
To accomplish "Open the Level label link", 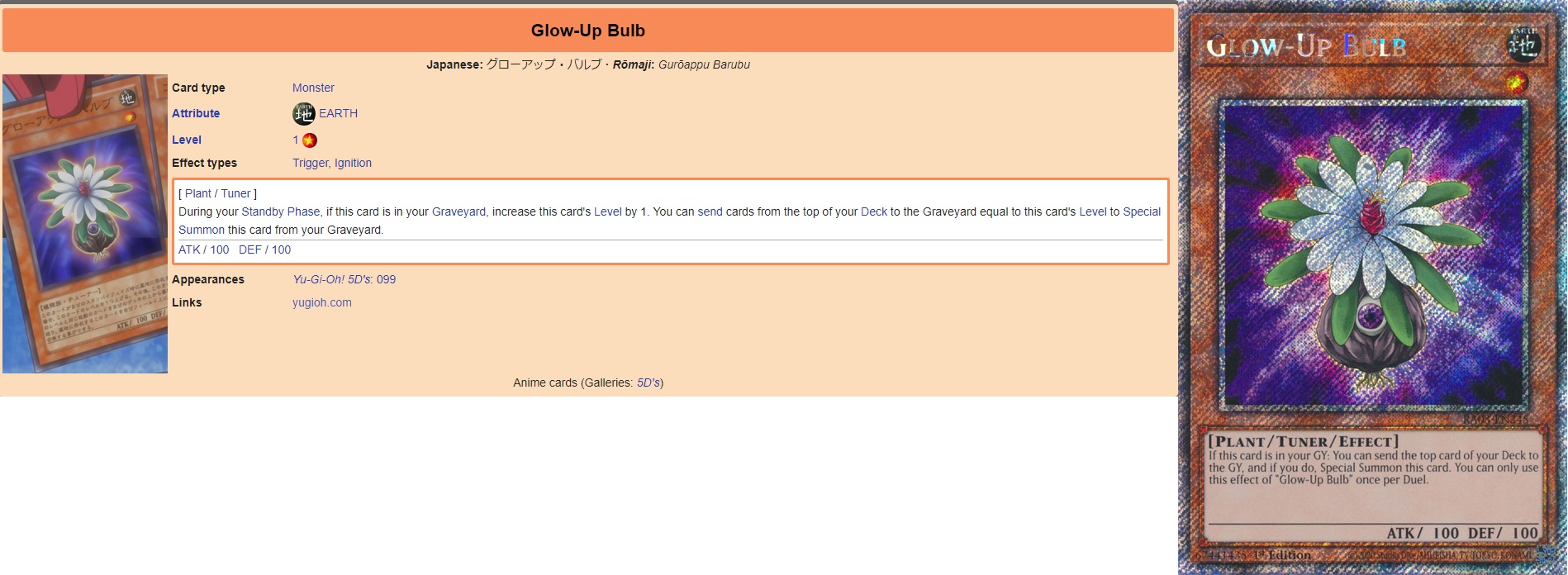I will [187, 140].
